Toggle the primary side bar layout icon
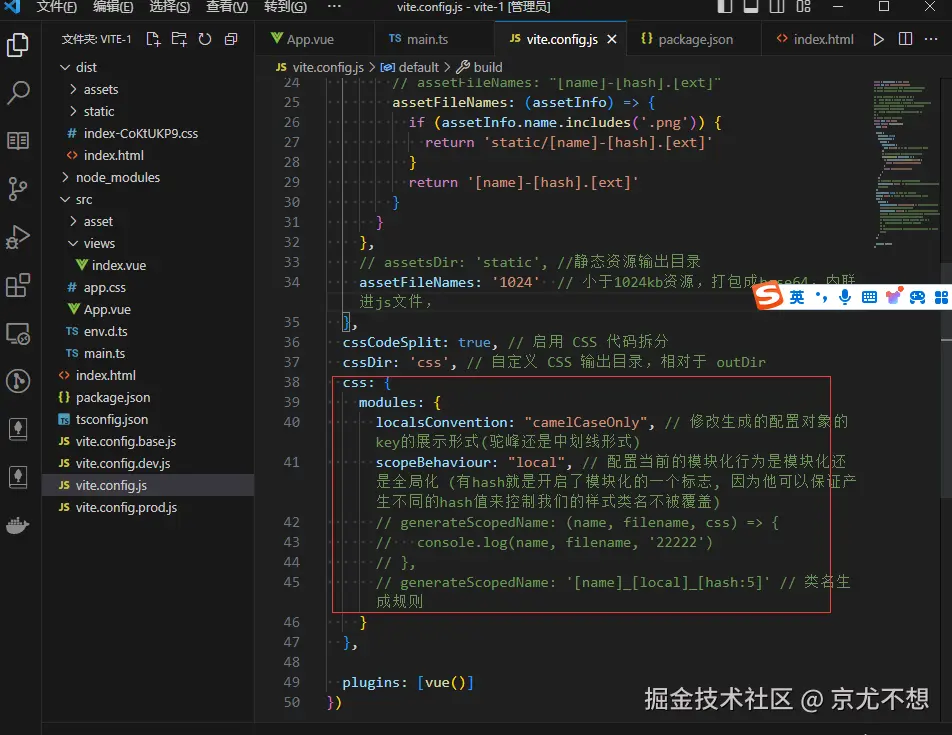The width and height of the screenshot is (952, 735). (x=724, y=7)
